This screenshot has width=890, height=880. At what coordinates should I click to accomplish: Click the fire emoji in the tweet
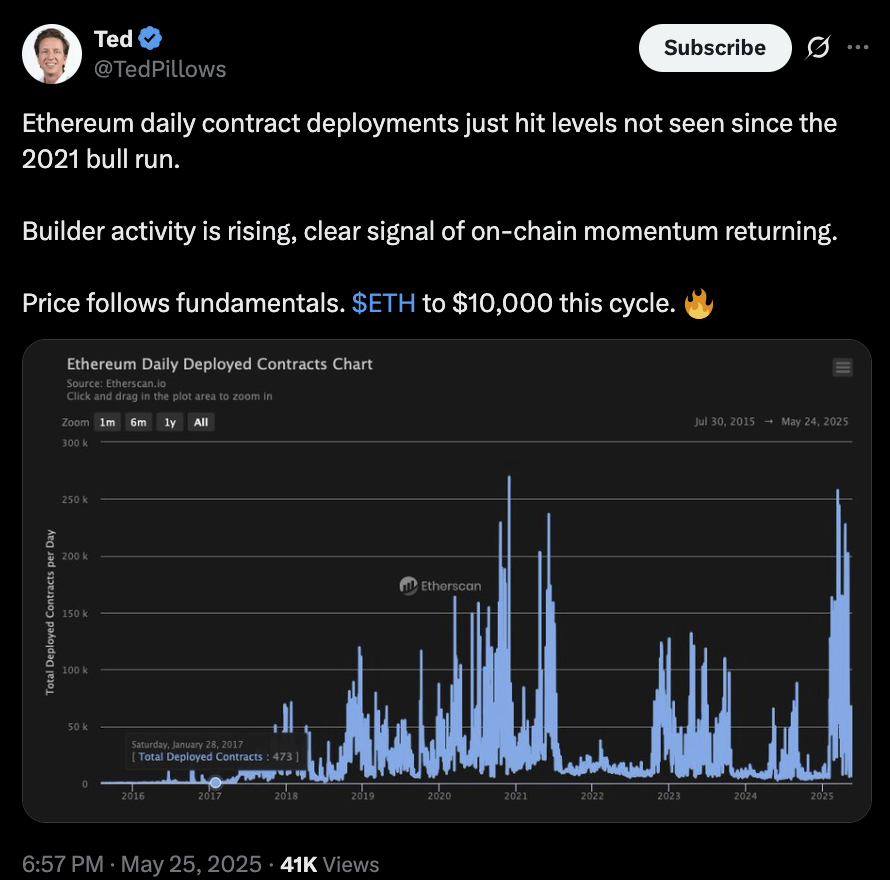click(x=699, y=303)
